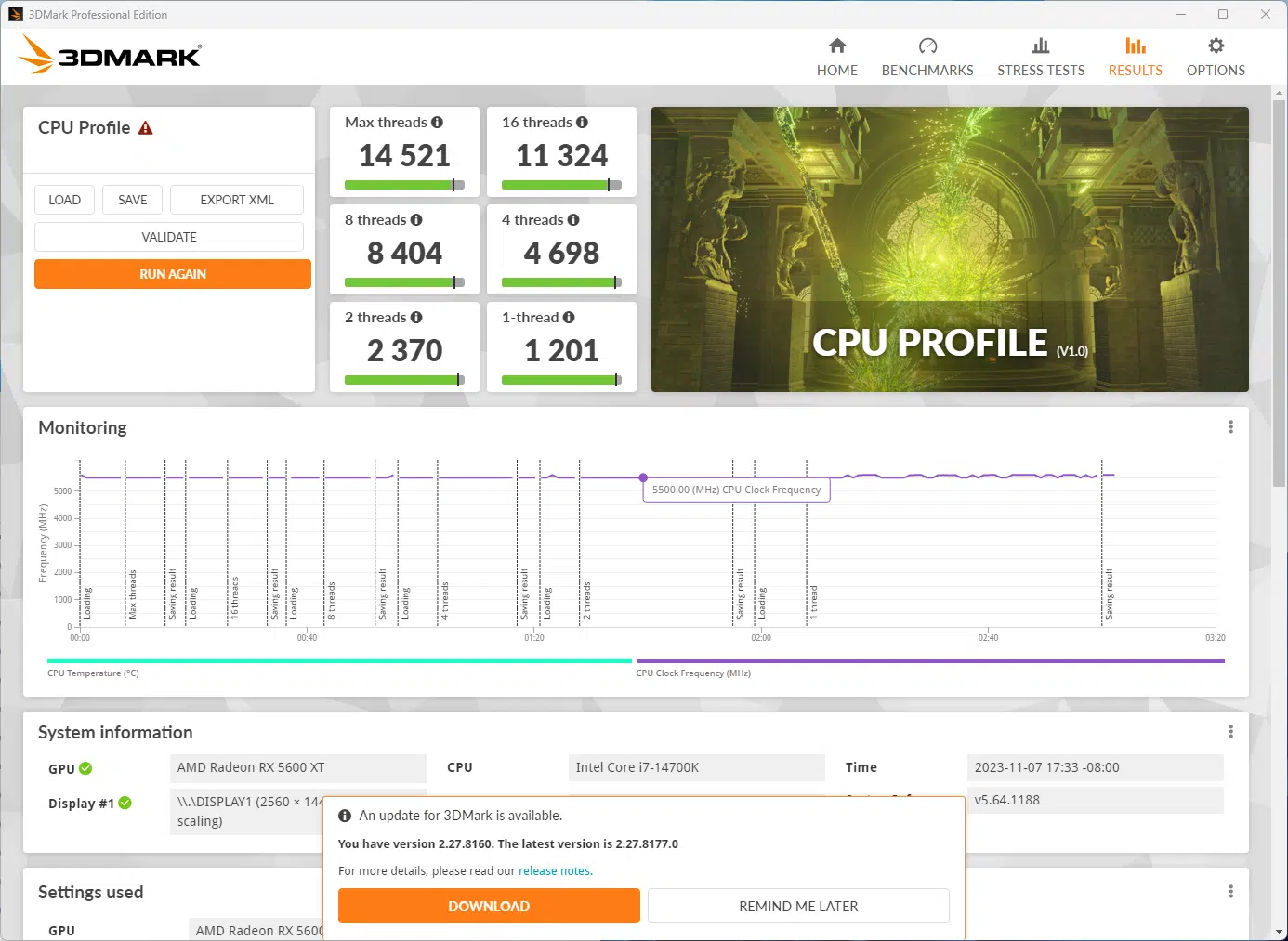1288x941 pixels.
Task: Click the EXPORT XML button
Action: pos(236,200)
